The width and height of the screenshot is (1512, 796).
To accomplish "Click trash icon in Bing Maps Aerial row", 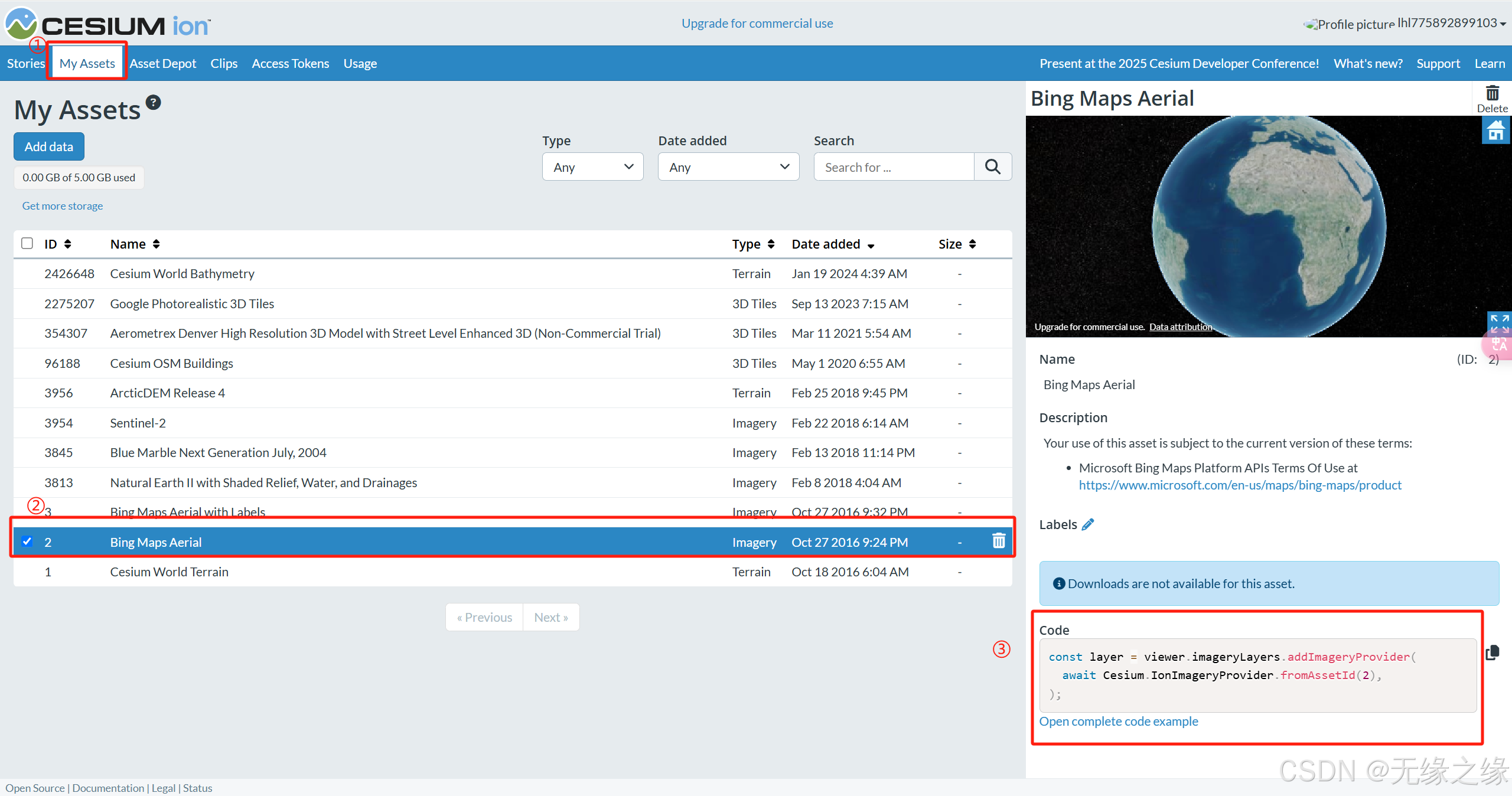I will coord(998,541).
